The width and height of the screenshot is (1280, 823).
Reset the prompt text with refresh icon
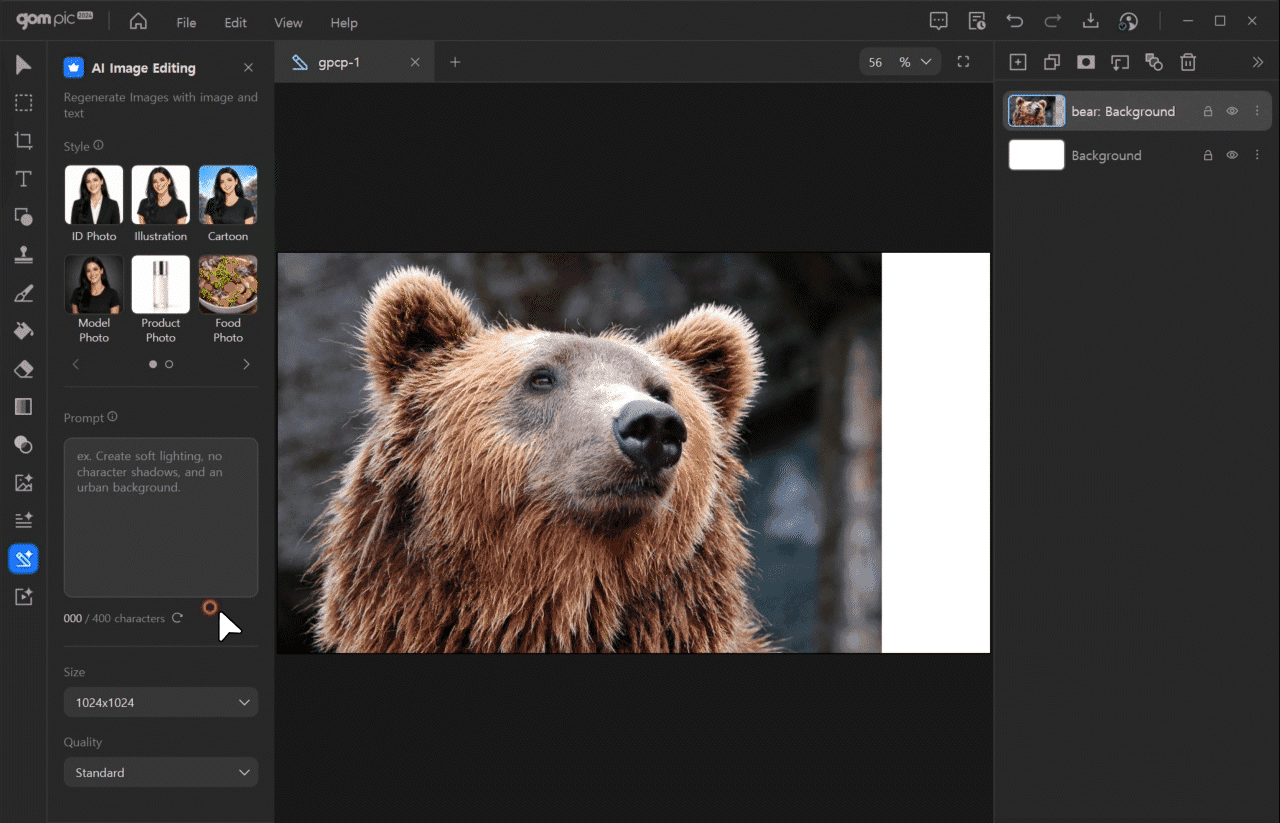(177, 618)
